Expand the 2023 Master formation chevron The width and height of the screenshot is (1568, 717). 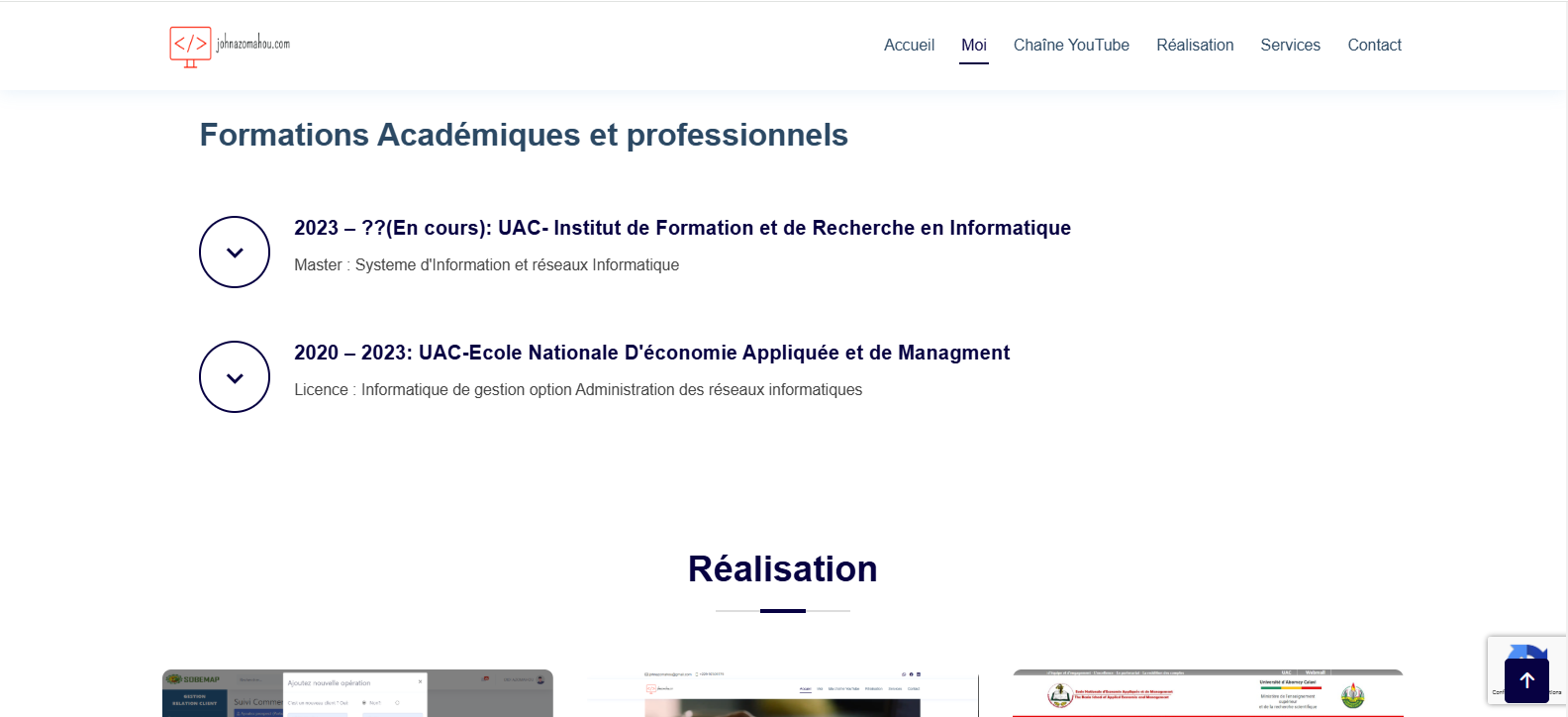pos(235,253)
